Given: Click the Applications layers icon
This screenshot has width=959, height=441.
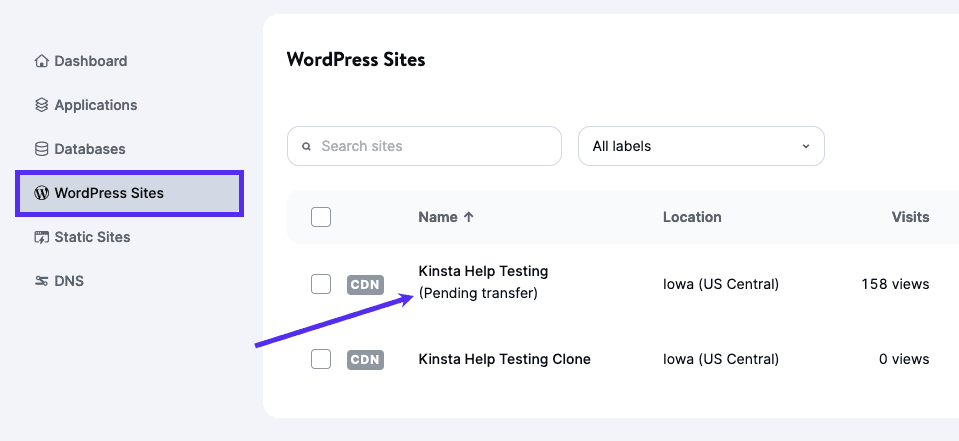Looking at the screenshot, I should [x=41, y=105].
